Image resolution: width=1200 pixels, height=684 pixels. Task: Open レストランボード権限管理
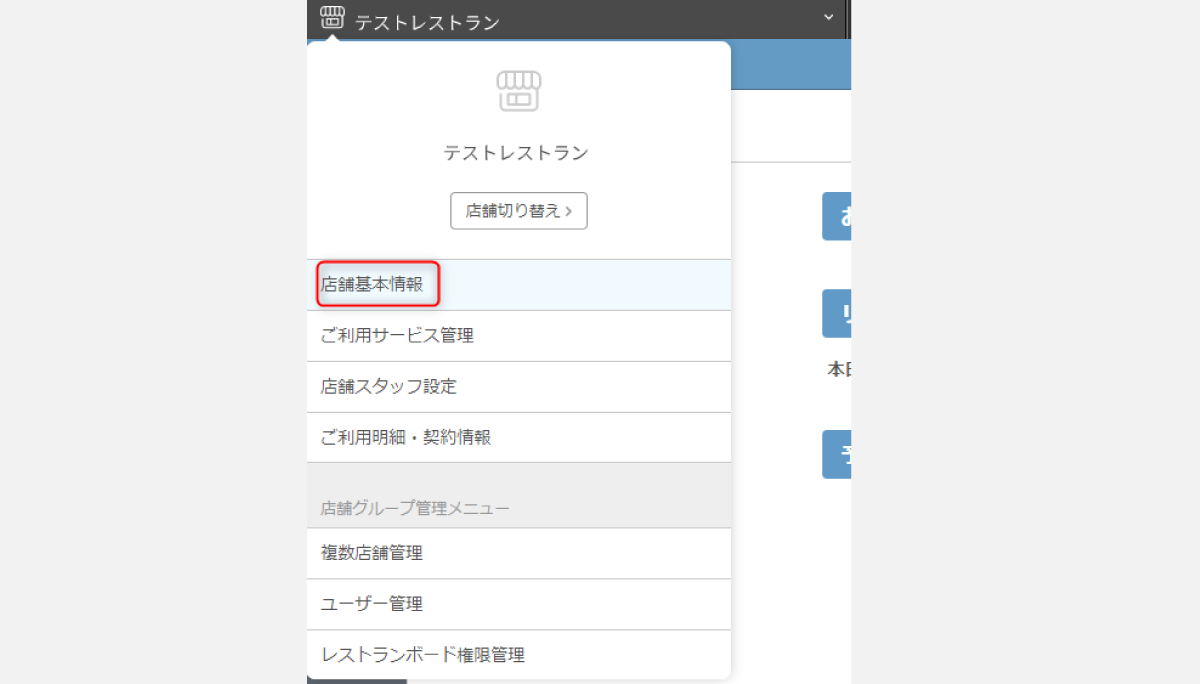point(423,655)
